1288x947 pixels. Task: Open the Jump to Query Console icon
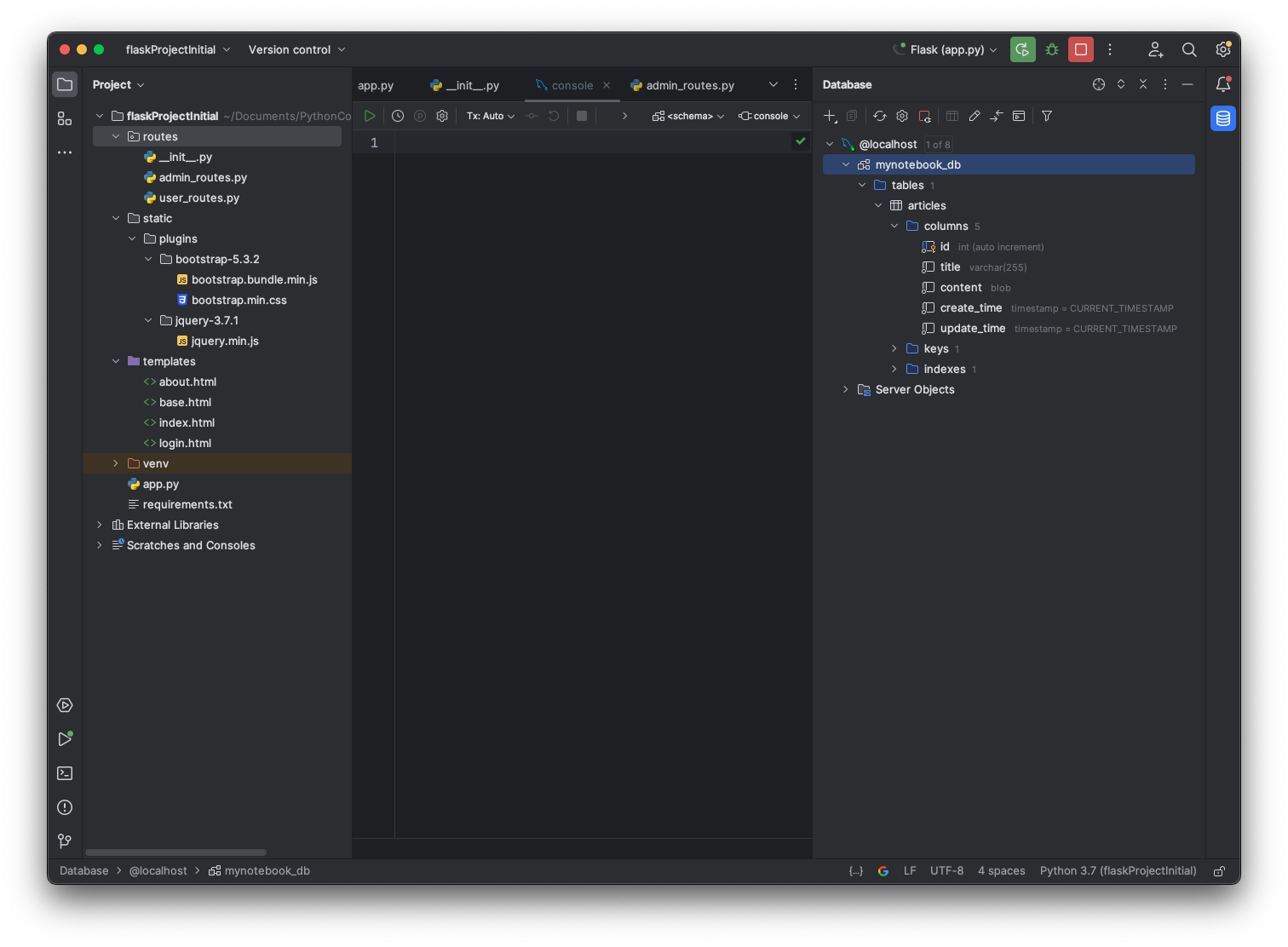pyautogui.click(x=1019, y=116)
